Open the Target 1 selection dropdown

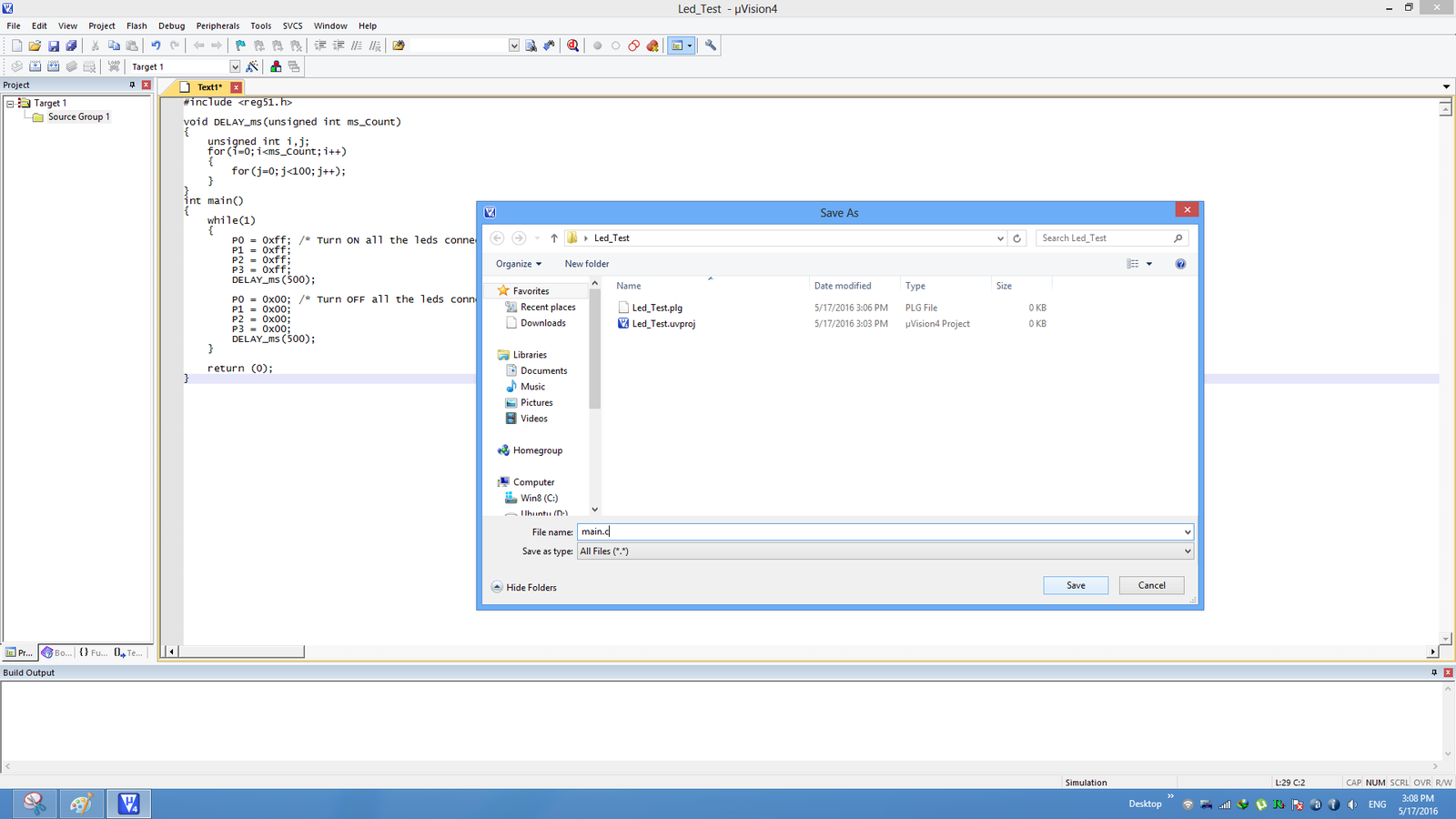235,66
